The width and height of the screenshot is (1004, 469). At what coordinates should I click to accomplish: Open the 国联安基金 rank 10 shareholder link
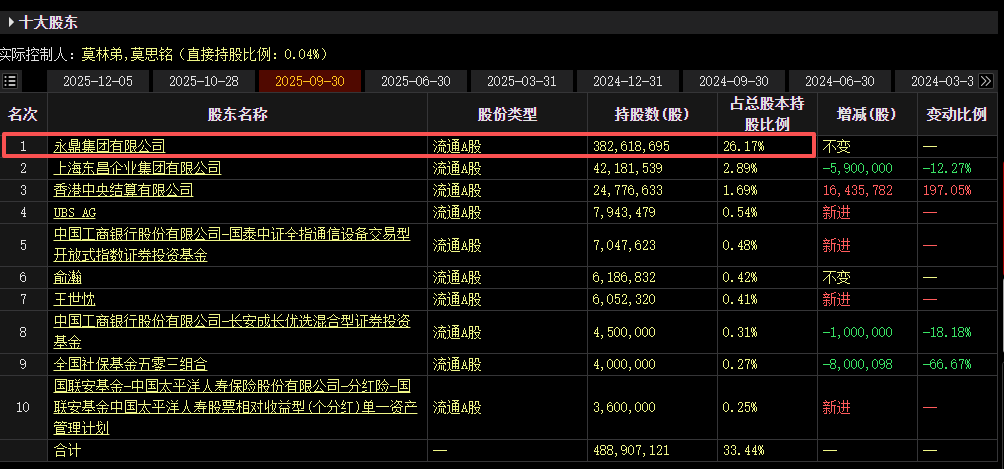tap(235, 407)
